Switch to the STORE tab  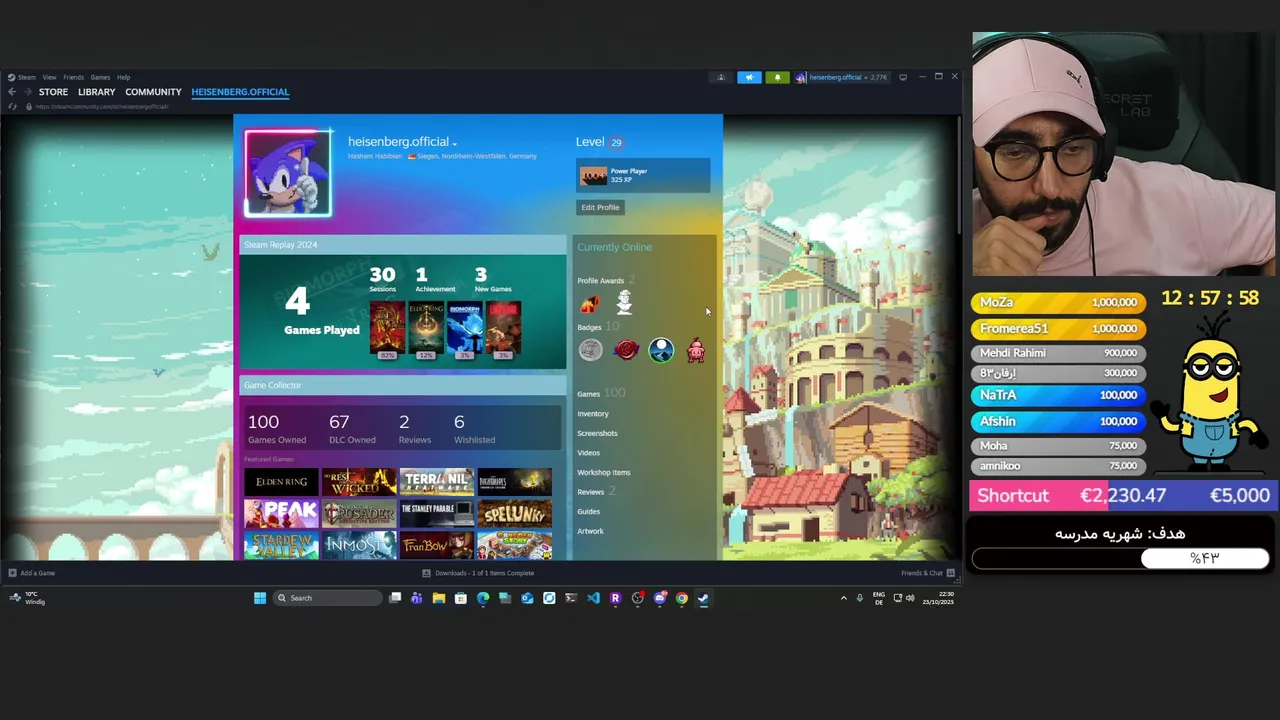pos(53,92)
